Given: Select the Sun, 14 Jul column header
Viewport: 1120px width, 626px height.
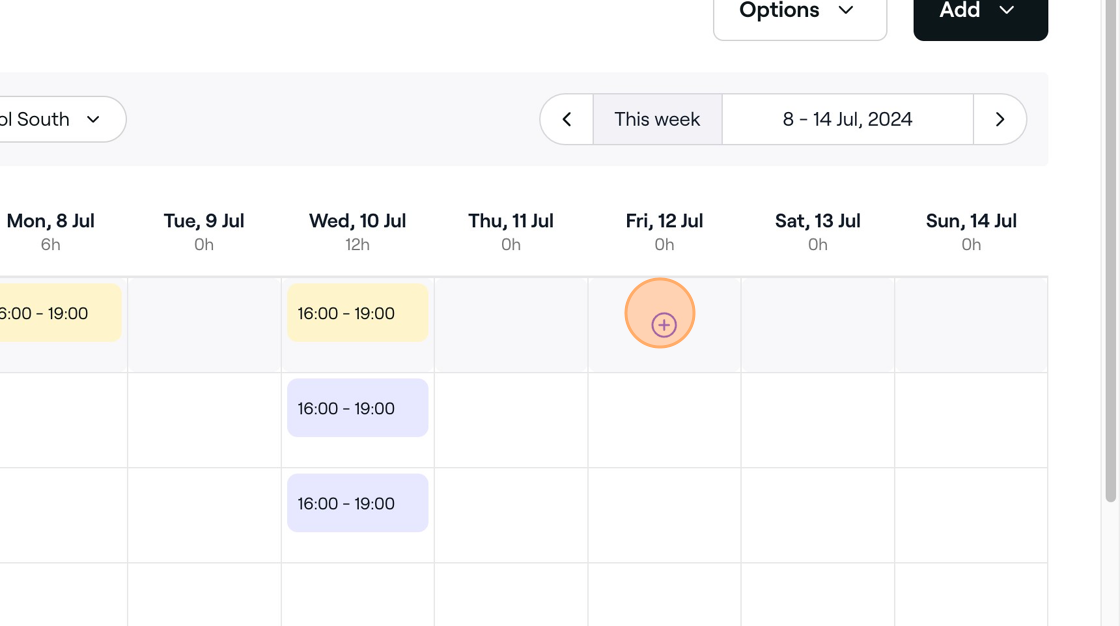Looking at the screenshot, I should pos(971,221).
